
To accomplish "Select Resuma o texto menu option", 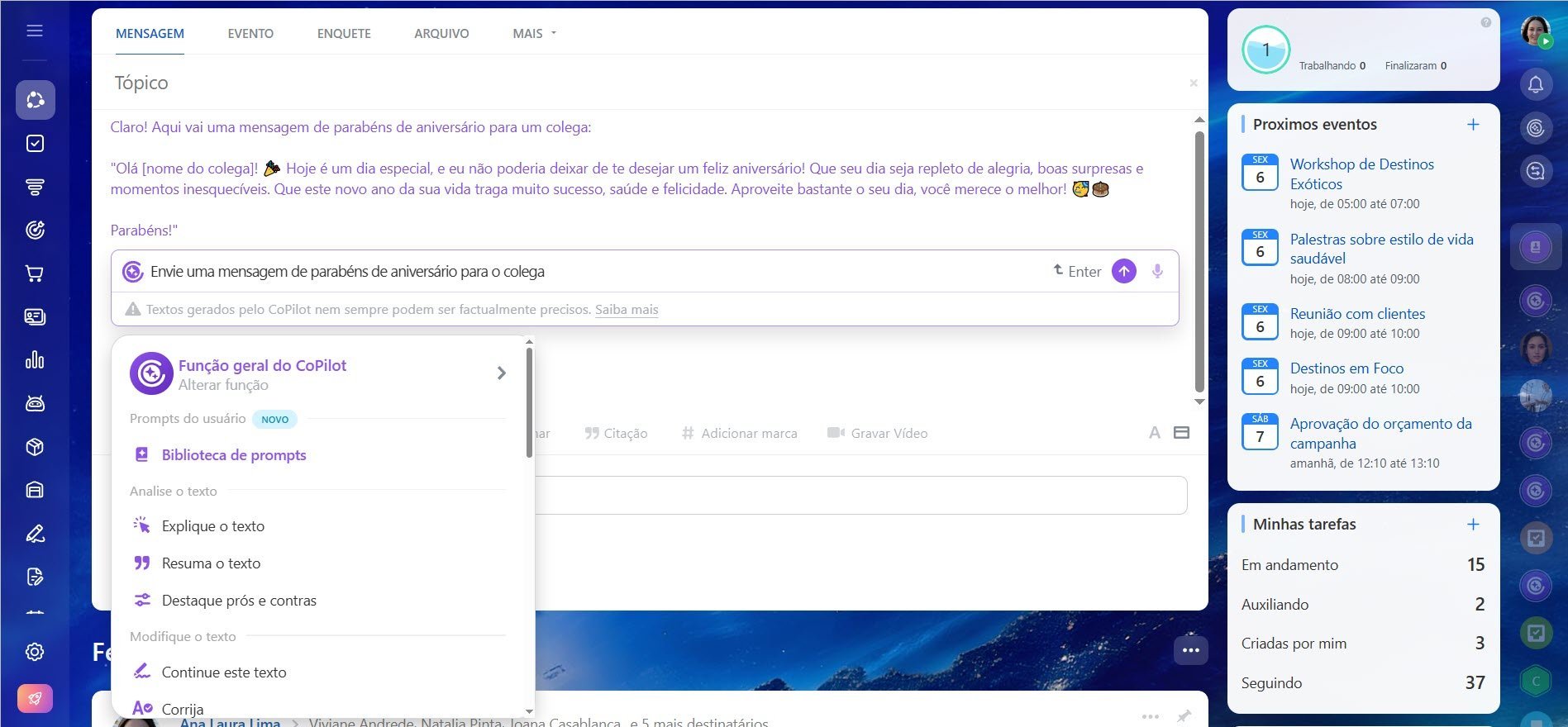I will (x=211, y=563).
